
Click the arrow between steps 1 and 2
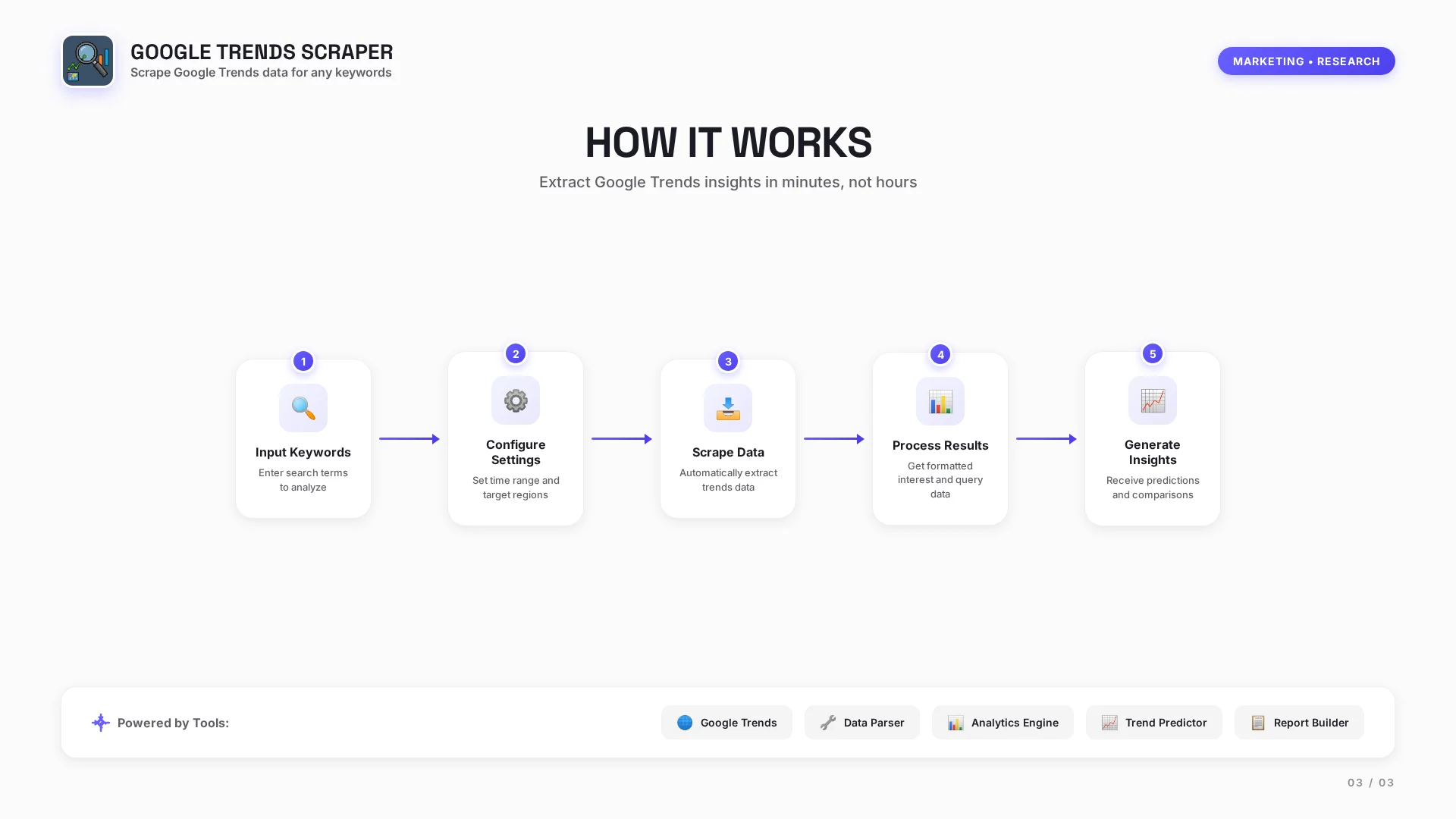[x=409, y=439]
